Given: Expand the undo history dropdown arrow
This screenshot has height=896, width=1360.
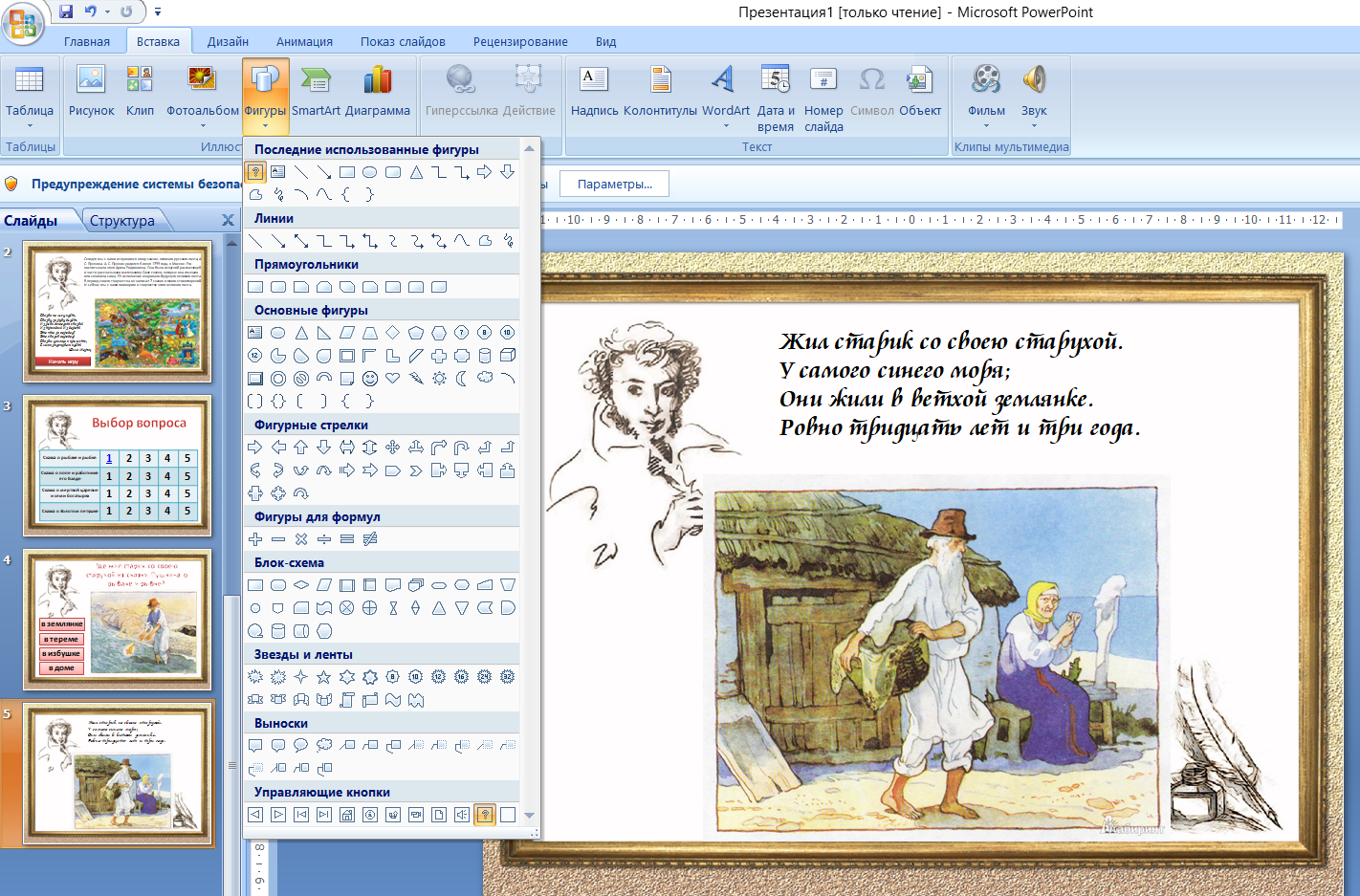Looking at the screenshot, I should (x=106, y=11).
